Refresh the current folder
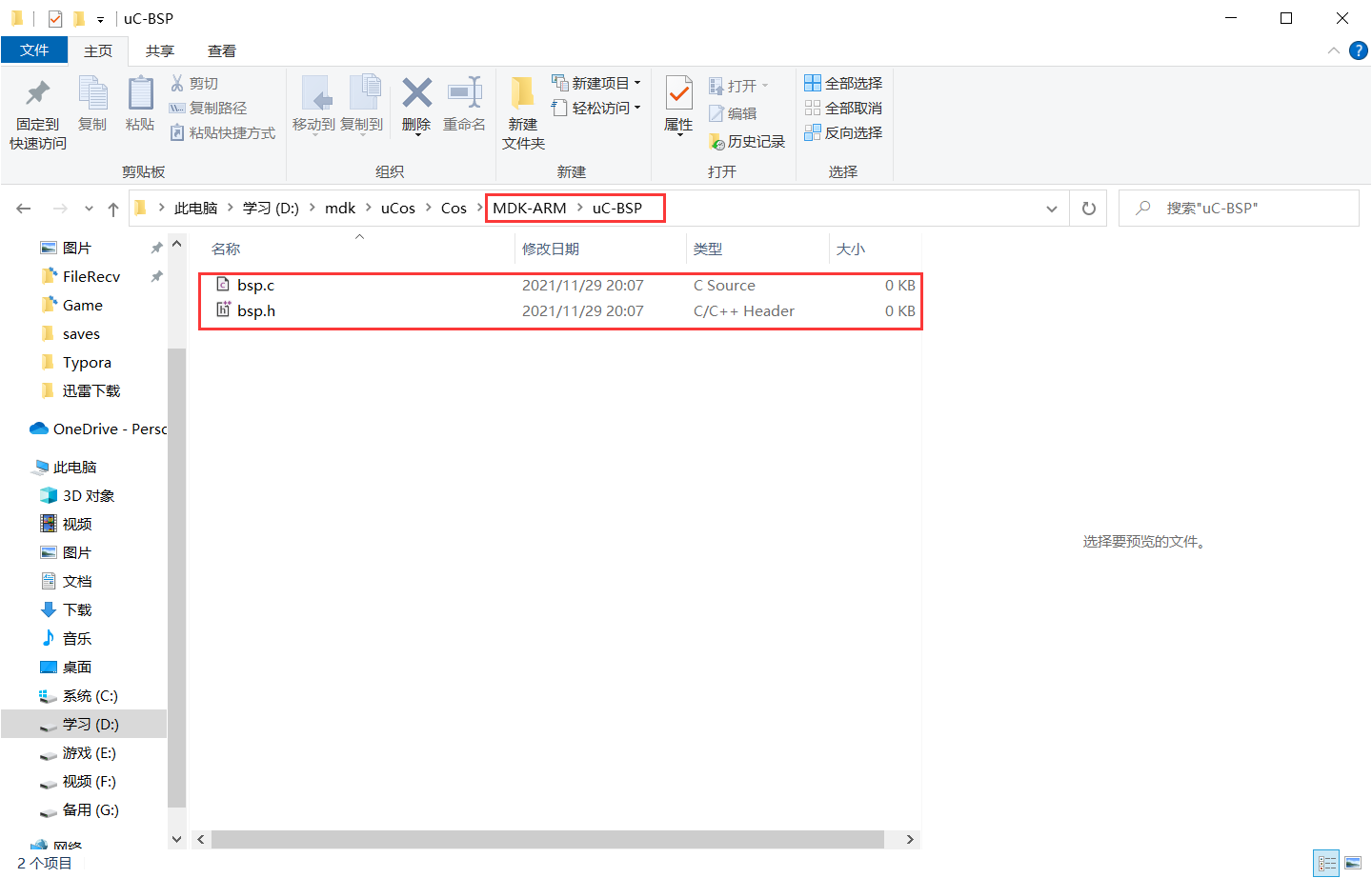Screen dimensions: 1372x878 1089,209
